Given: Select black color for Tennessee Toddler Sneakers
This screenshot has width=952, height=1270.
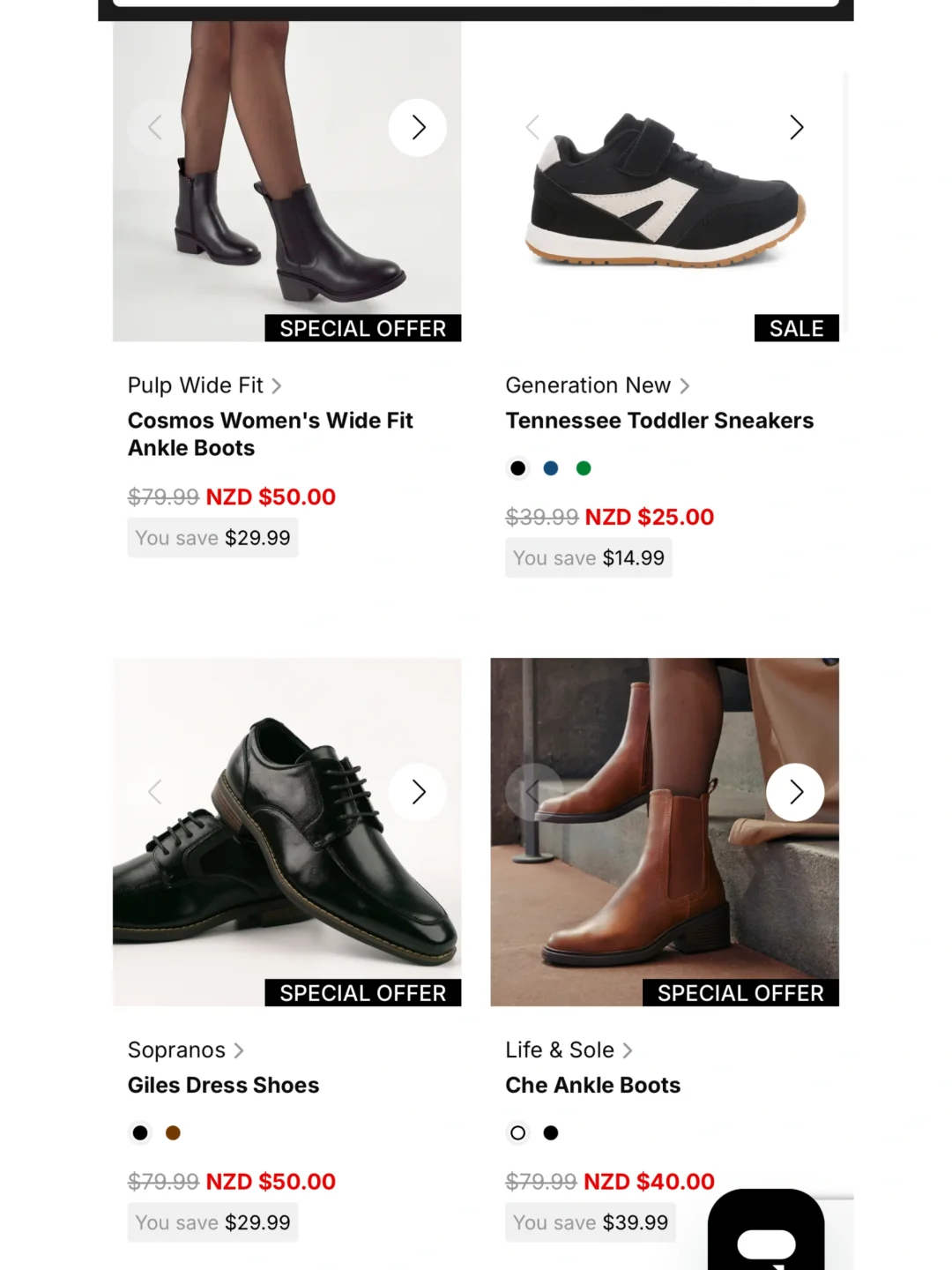Looking at the screenshot, I should click(x=518, y=468).
